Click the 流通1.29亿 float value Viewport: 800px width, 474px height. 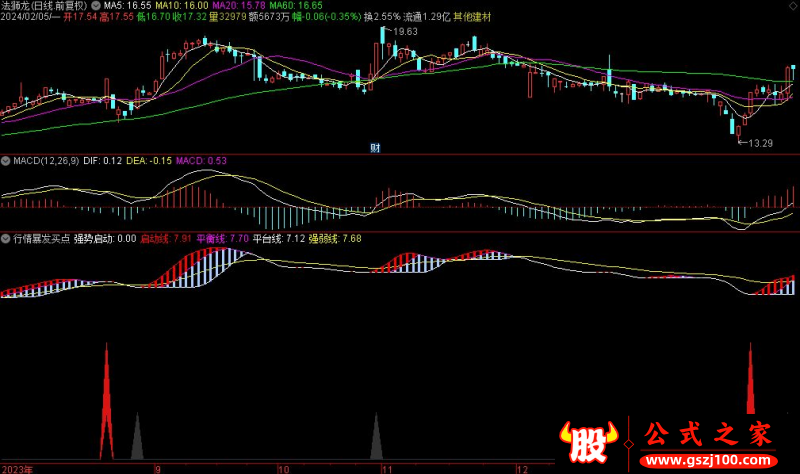click(427, 17)
